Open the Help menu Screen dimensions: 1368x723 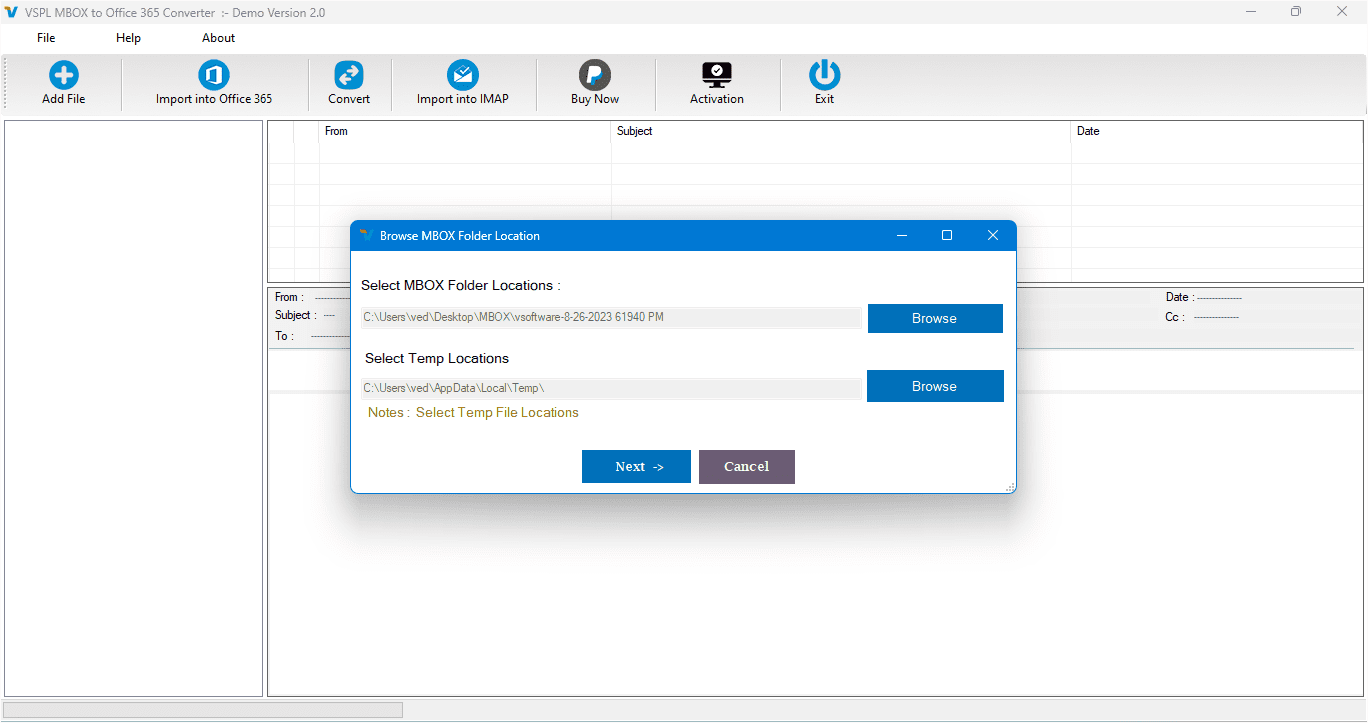(x=128, y=38)
